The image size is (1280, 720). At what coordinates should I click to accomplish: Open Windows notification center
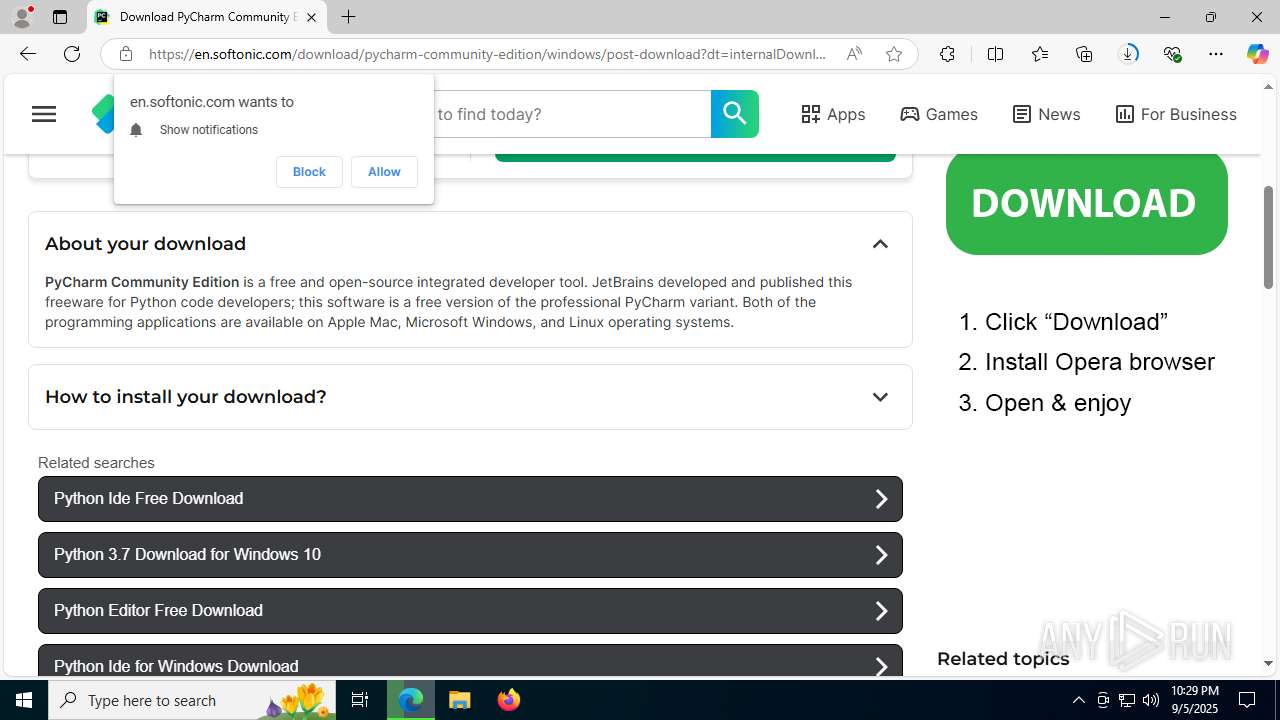(x=1248, y=700)
